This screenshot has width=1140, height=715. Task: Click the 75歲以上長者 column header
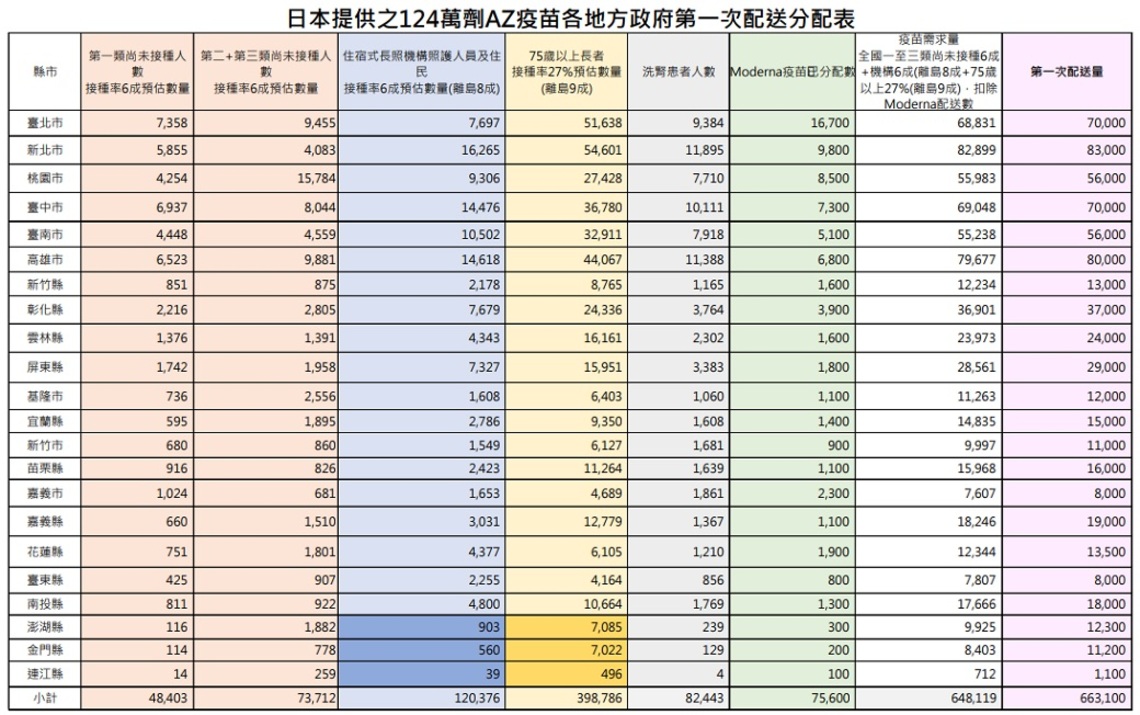(x=566, y=71)
